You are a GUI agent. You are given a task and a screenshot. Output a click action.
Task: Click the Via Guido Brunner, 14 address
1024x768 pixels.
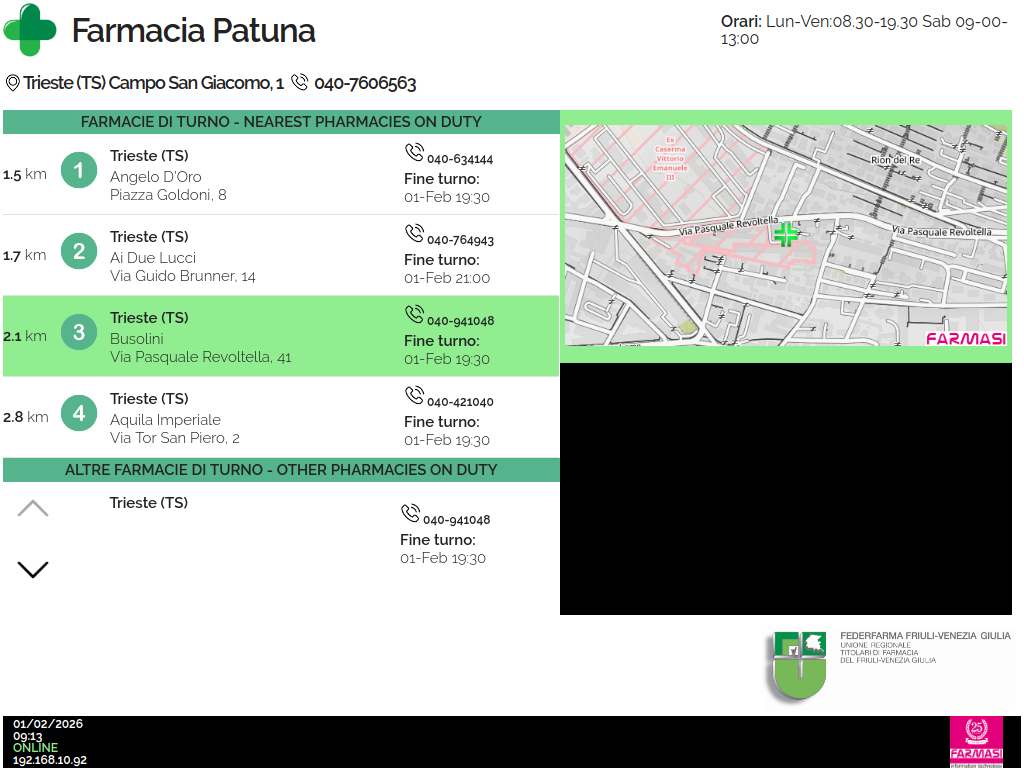point(183,276)
